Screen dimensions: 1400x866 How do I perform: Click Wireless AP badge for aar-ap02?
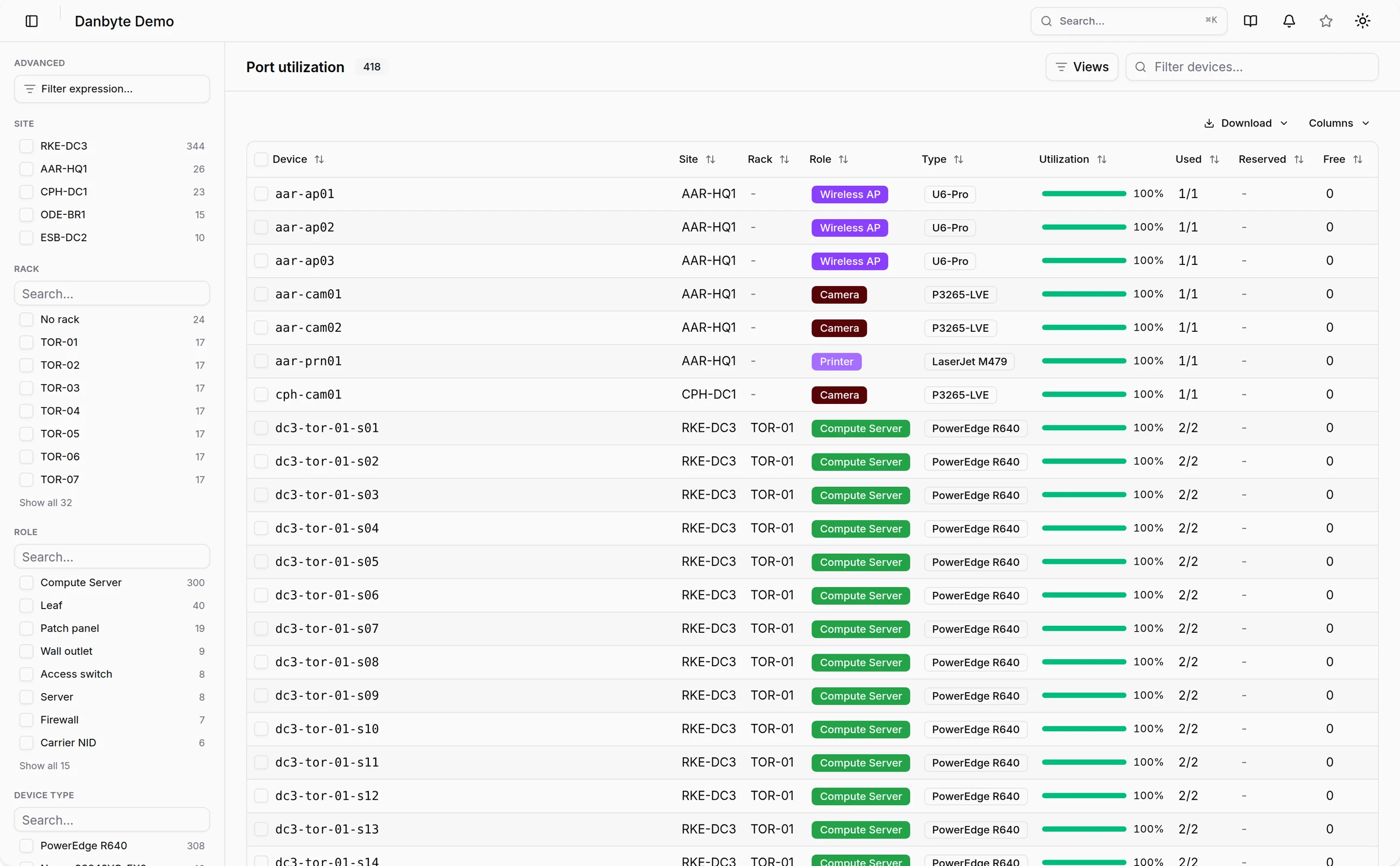click(x=849, y=227)
